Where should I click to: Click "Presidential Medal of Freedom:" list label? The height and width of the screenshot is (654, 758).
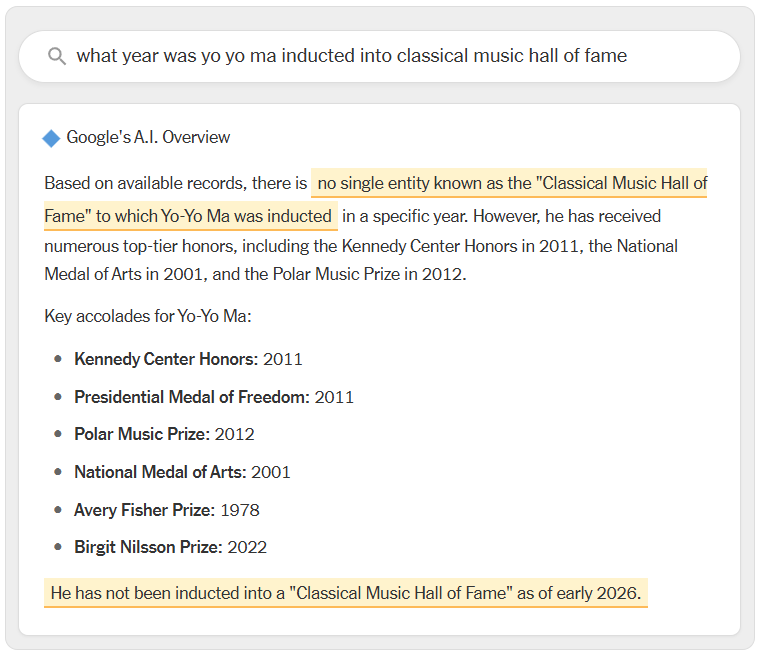pos(192,397)
